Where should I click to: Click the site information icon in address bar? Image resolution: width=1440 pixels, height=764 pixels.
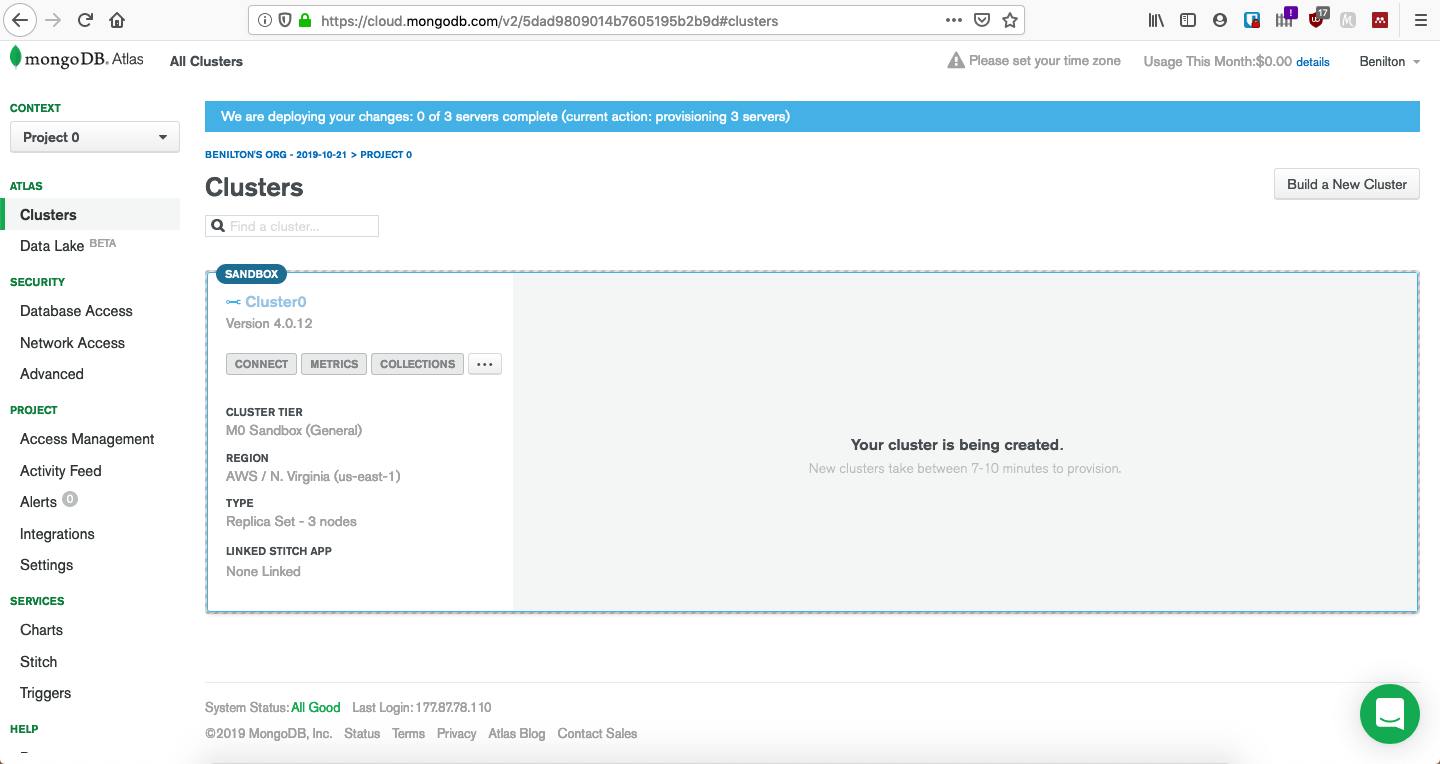click(x=264, y=20)
